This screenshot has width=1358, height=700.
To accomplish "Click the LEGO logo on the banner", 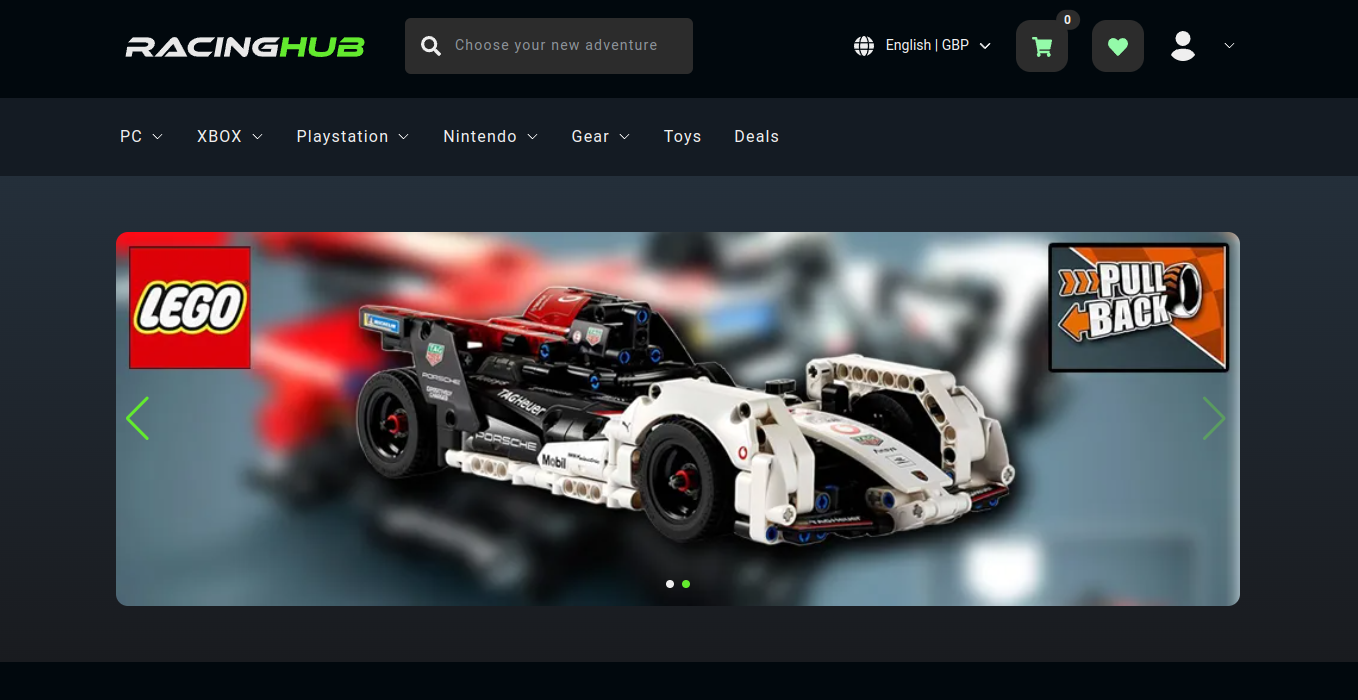I will pos(190,308).
